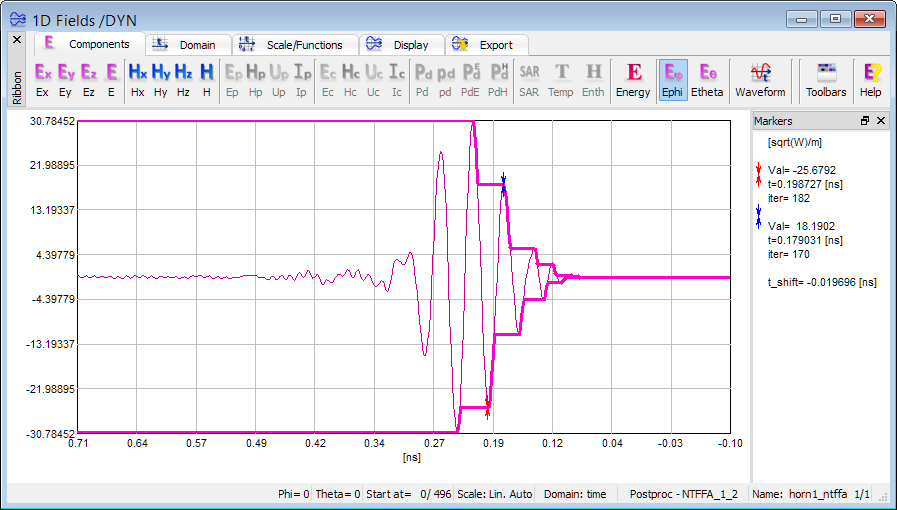The image size is (897, 510).
Task: Toggle the Ephi component display
Action: click(x=673, y=79)
